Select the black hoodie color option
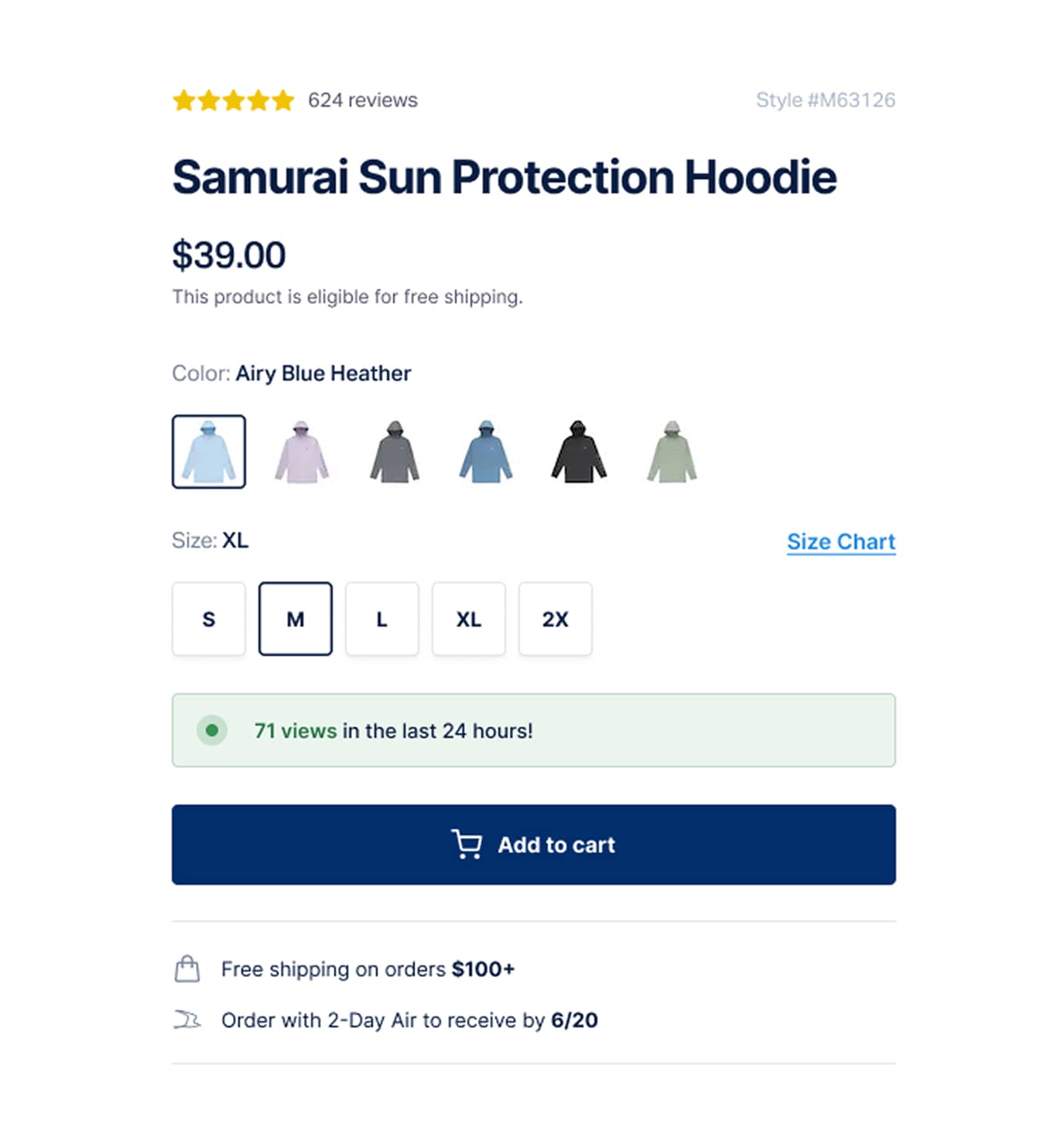The image size is (1040, 1148). (x=579, y=453)
